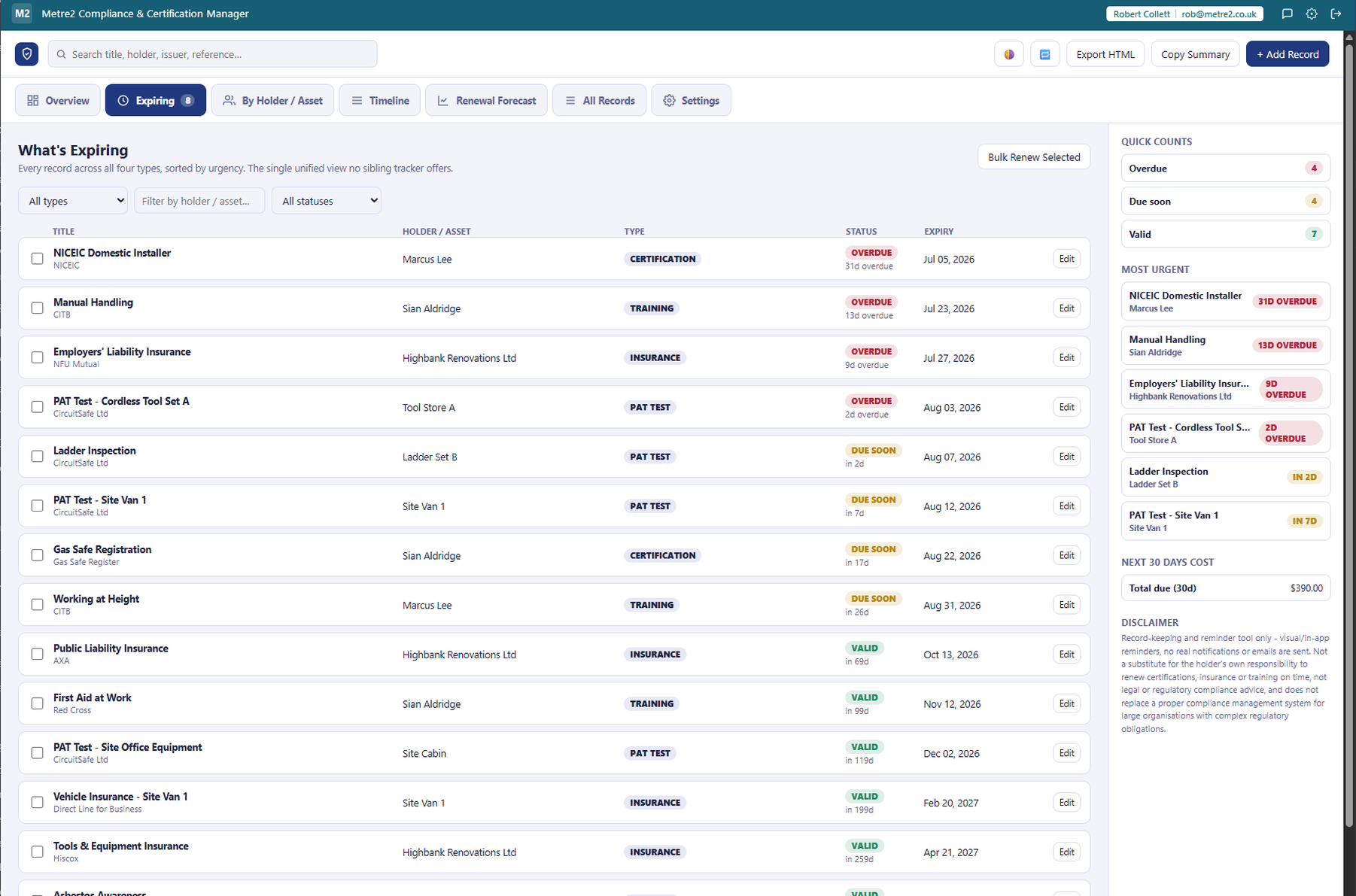Check Employers' Liability Insurance row
The width and height of the screenshot is (1356, 896).
[37, 357]
